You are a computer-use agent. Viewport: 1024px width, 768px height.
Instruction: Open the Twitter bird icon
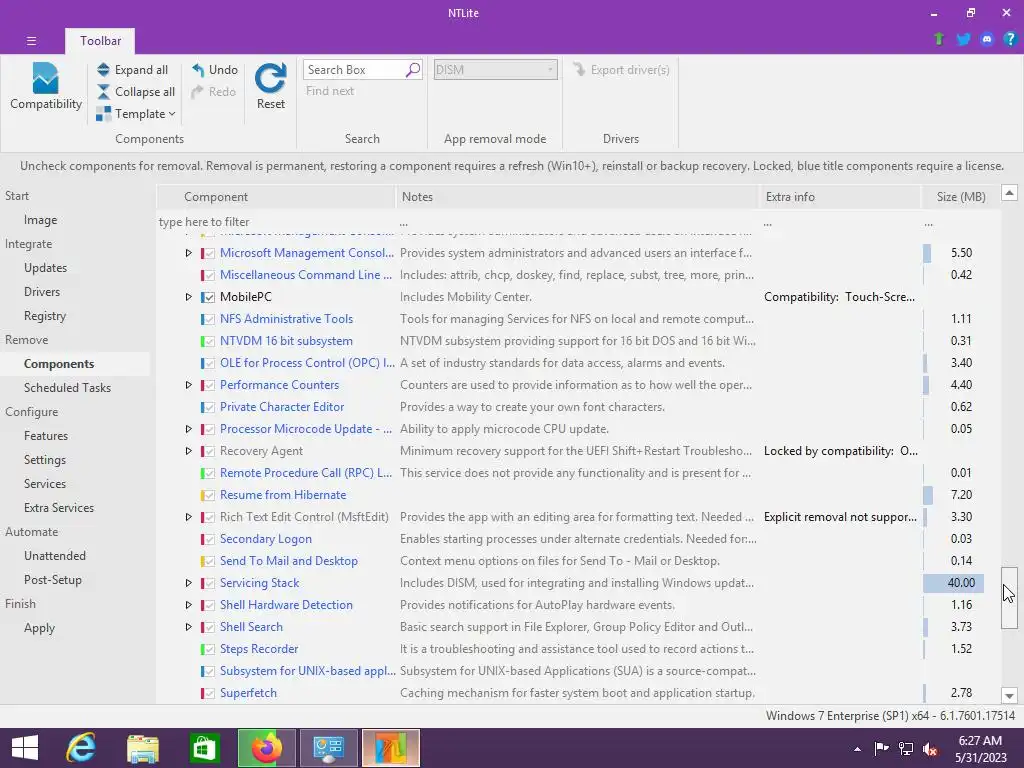coord(963,39)
